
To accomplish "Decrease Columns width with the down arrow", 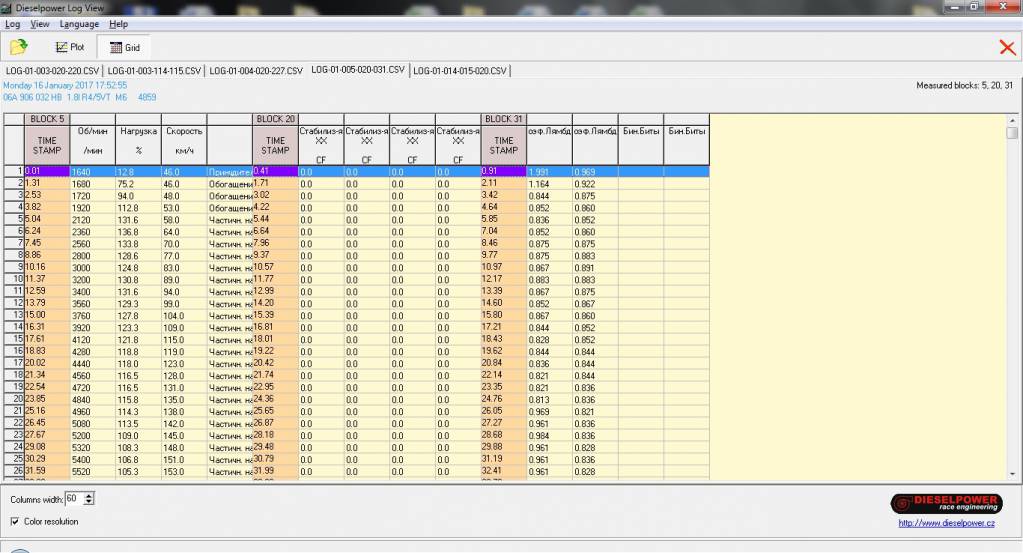I will point(90,502).
